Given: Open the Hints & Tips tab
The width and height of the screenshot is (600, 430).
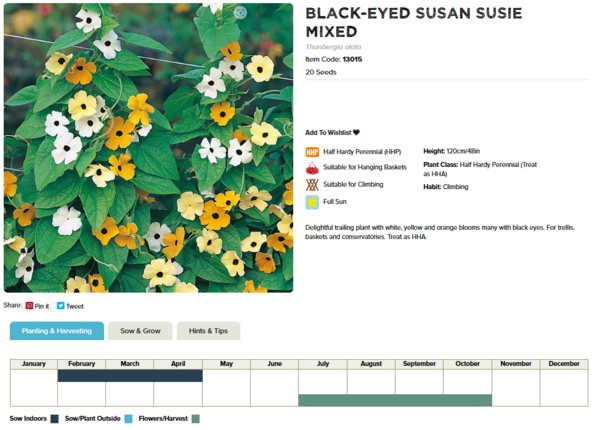Looking at the screenshot, I should pyautogui.click(x=208, y=331).
